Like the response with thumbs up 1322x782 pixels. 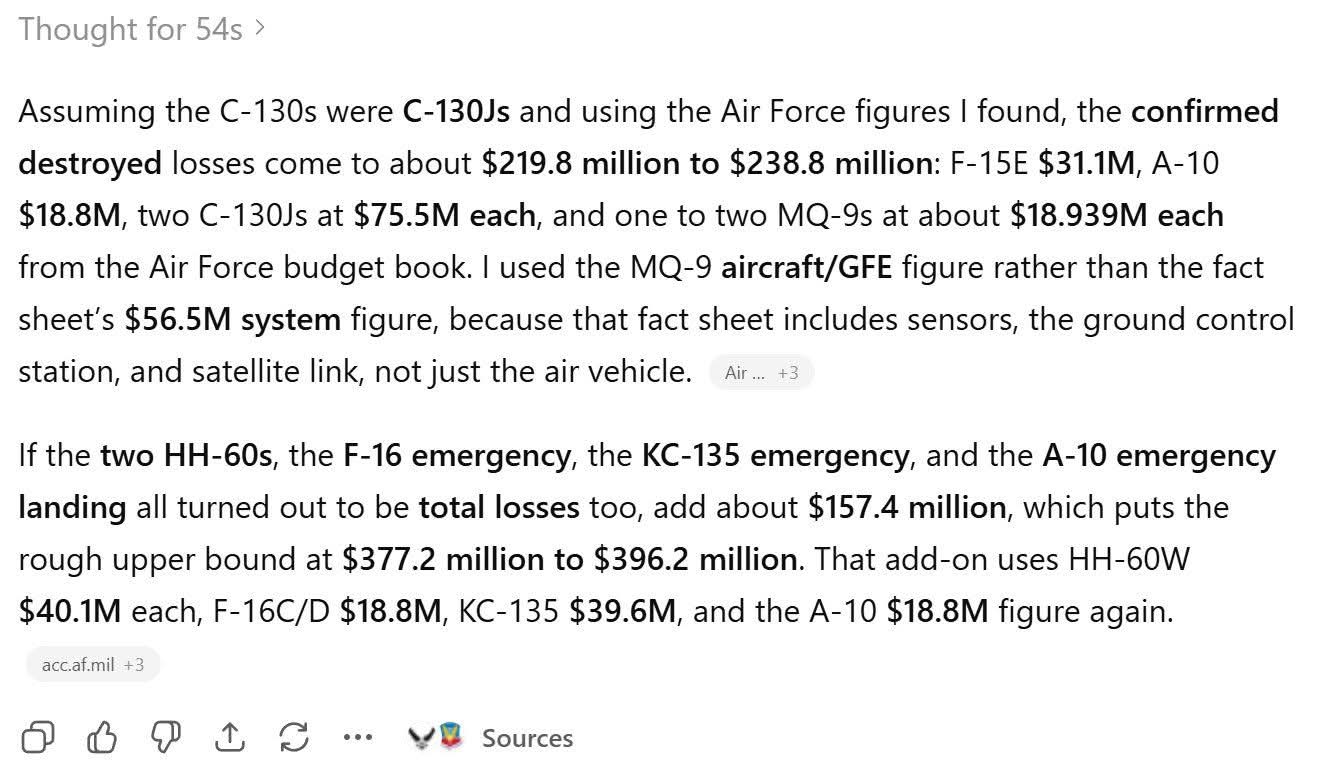[x=103, y=738]
